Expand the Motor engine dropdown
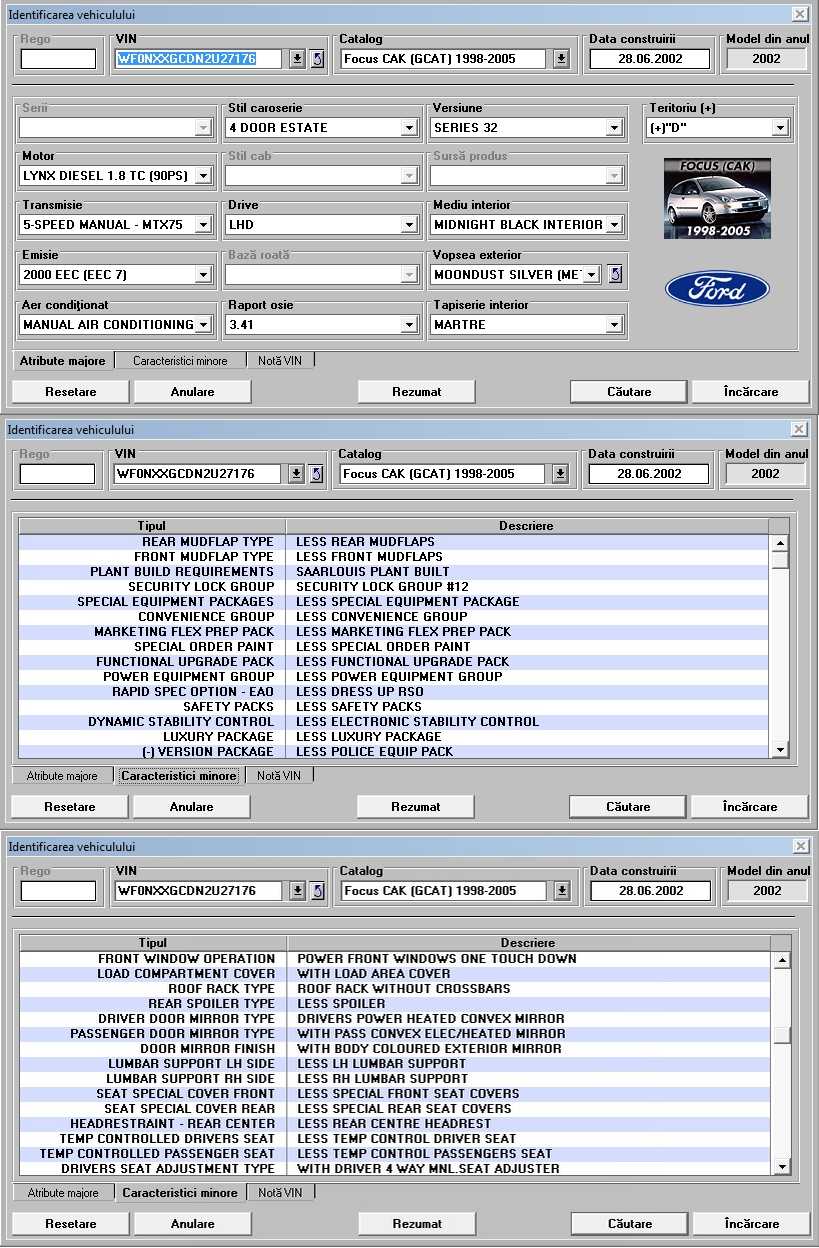The image size is (819, 1248). click(203, 176)
